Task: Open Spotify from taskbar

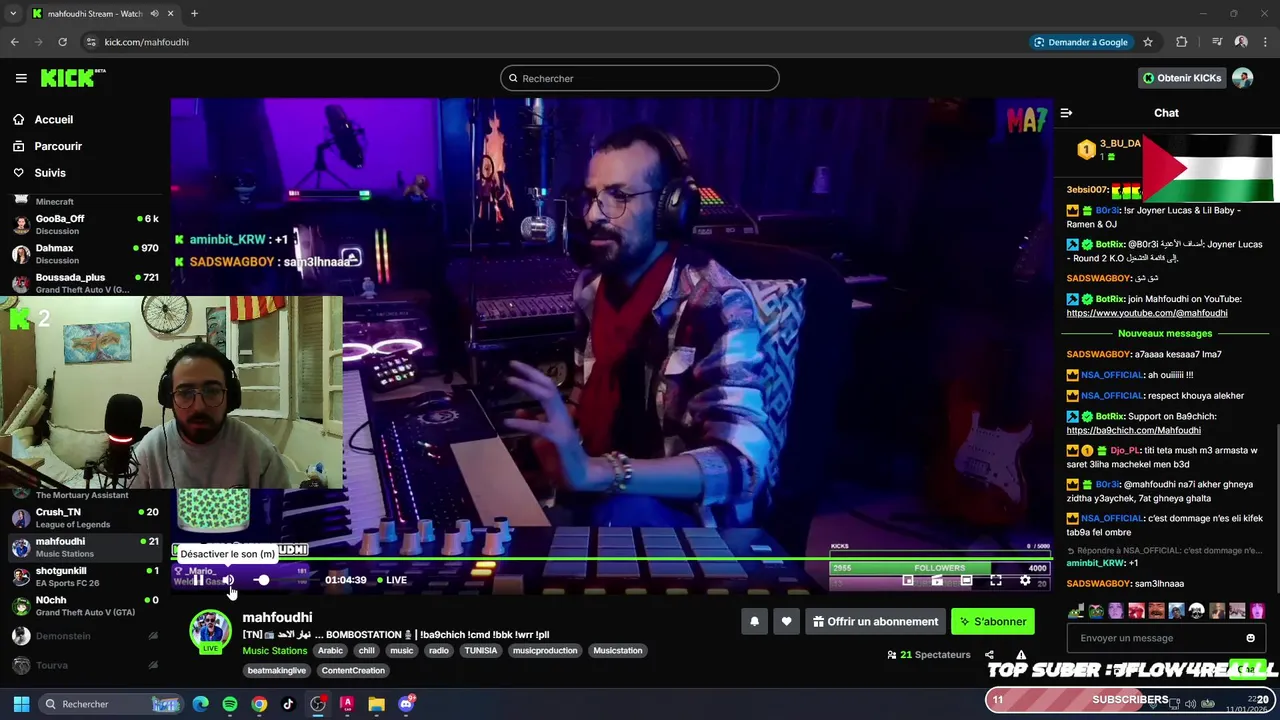Action: [230, 704]
